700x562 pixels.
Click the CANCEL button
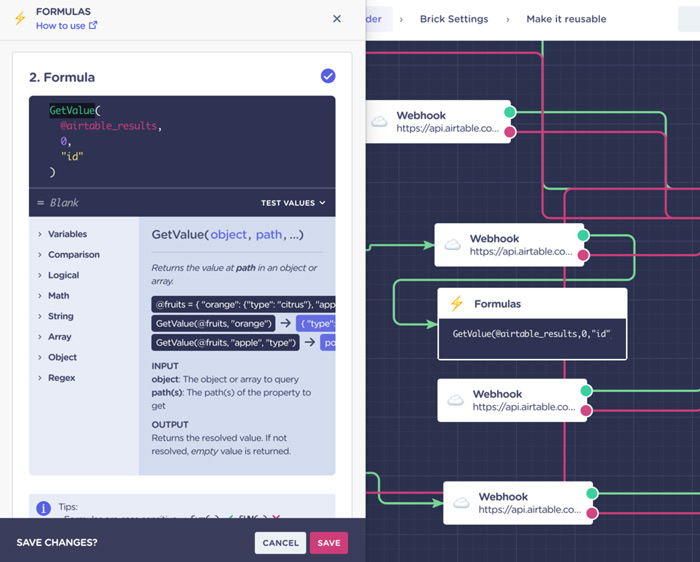click(x=280, y=543)
